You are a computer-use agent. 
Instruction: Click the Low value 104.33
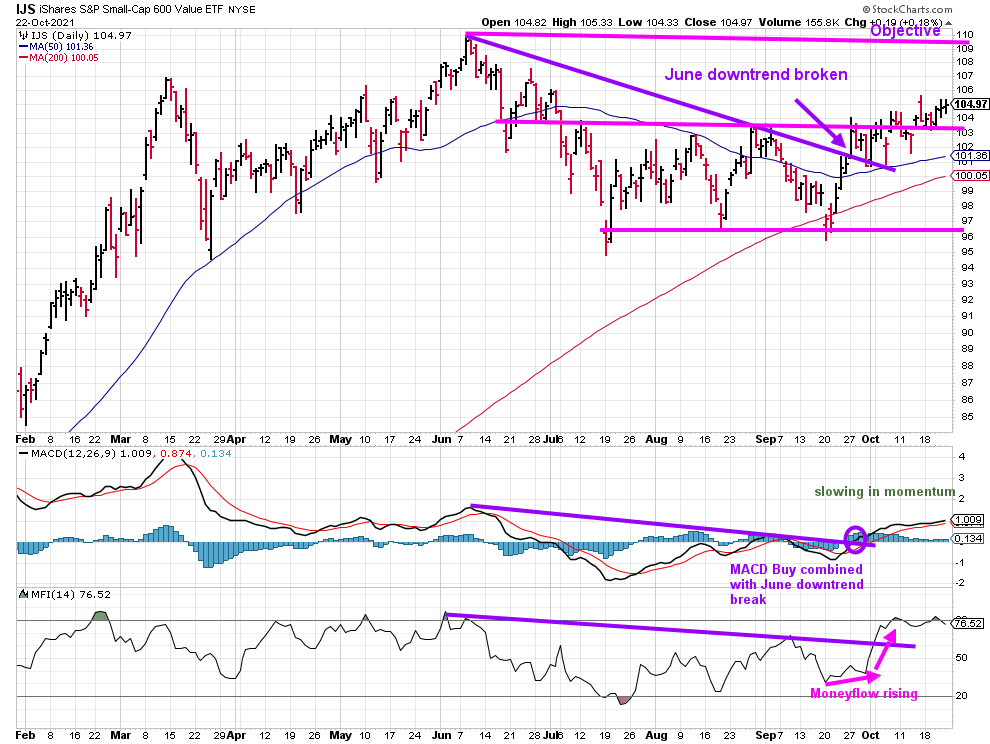point(661,23)
